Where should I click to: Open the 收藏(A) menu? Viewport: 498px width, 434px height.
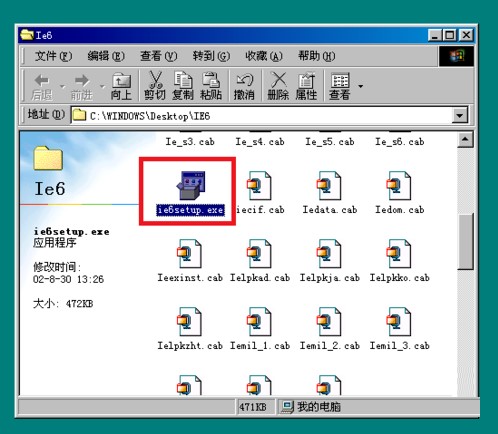coord(264,56)
